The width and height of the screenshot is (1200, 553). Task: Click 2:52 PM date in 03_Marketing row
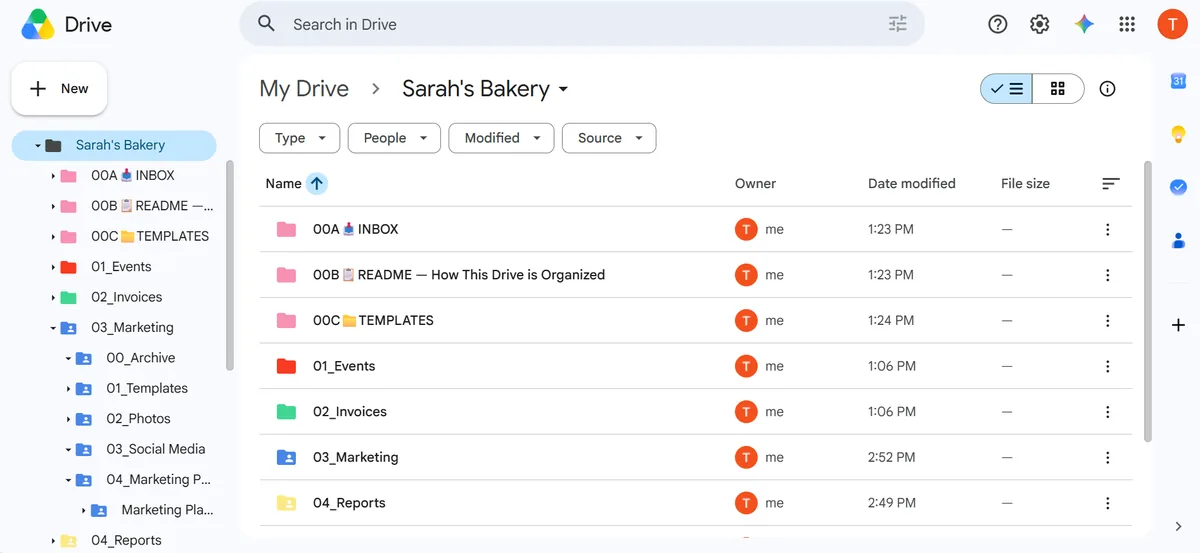(892, 458)
